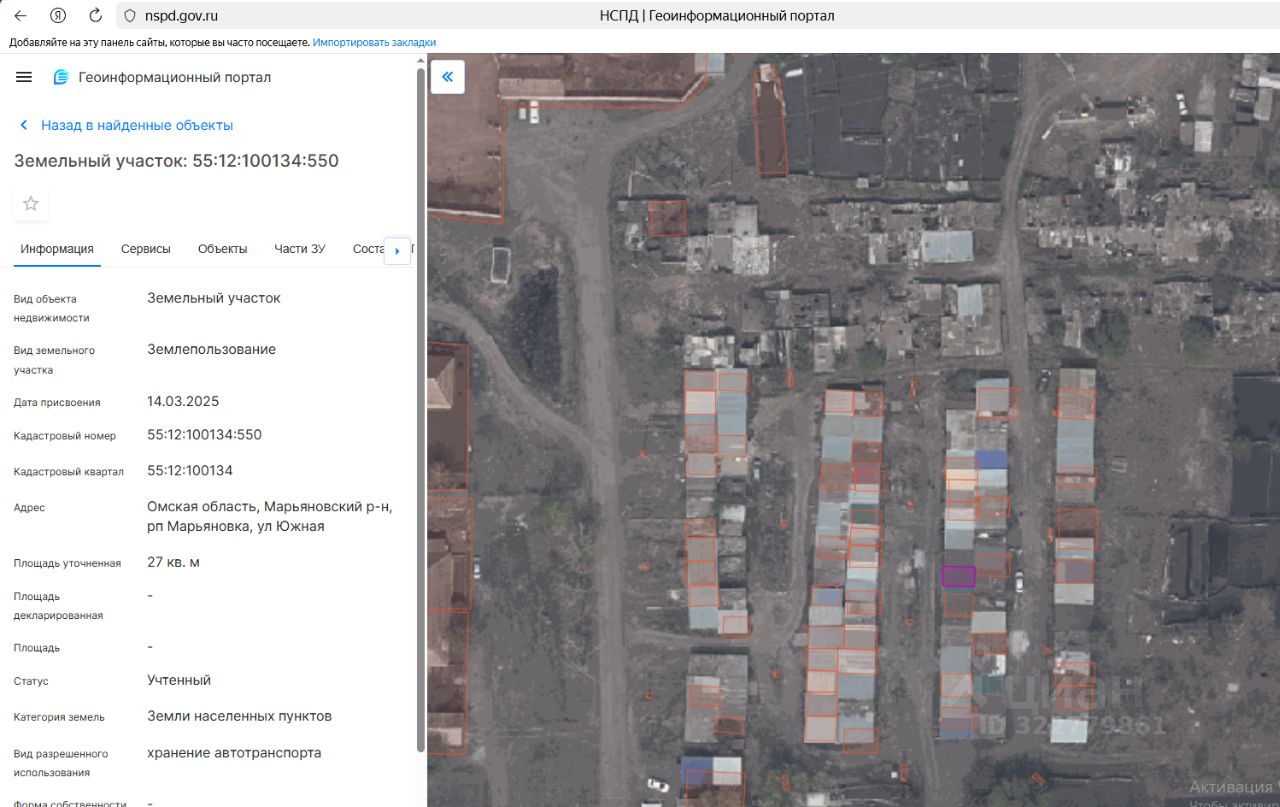Click the value хранение автотранспорта
This screenshot has width=1280, height=807.
(234, 753)
